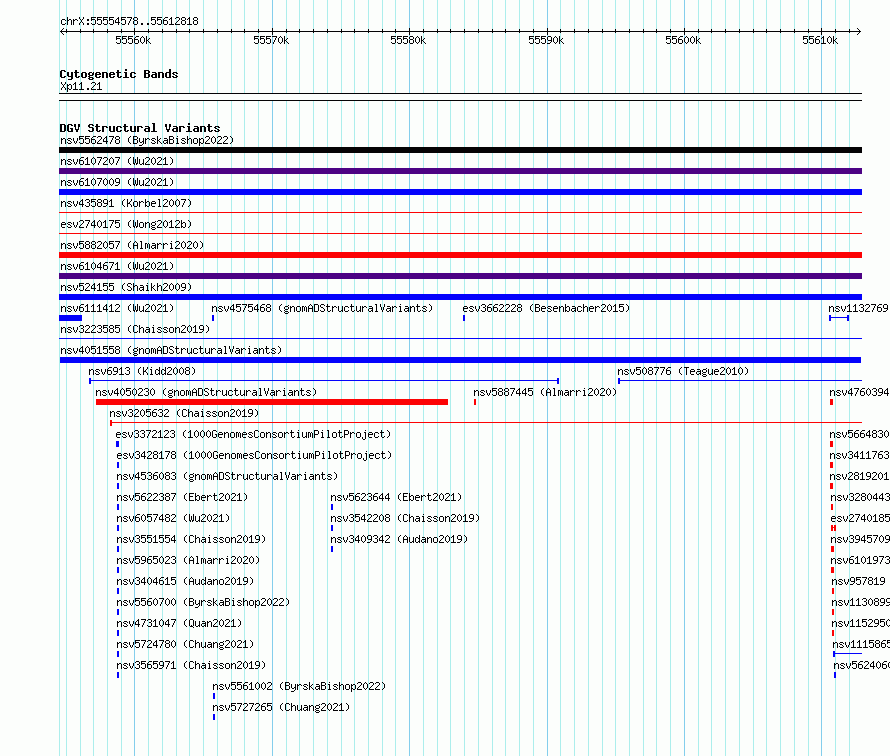
Task: Click the purple nsv6107207 track bar
Action: click(x=460, y=171)
